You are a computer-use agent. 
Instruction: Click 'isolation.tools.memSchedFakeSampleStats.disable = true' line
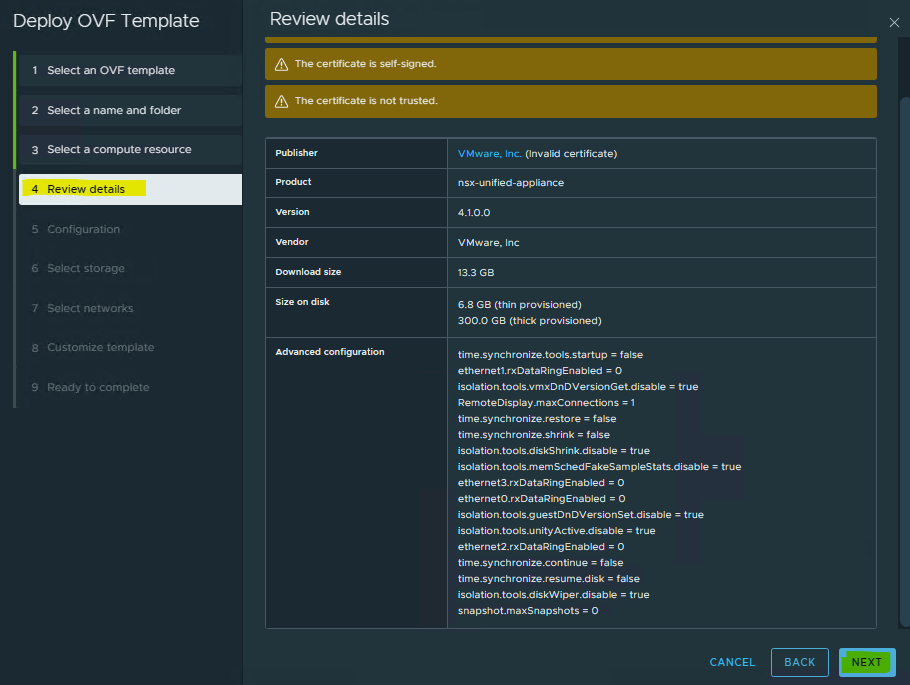point(599,467)
